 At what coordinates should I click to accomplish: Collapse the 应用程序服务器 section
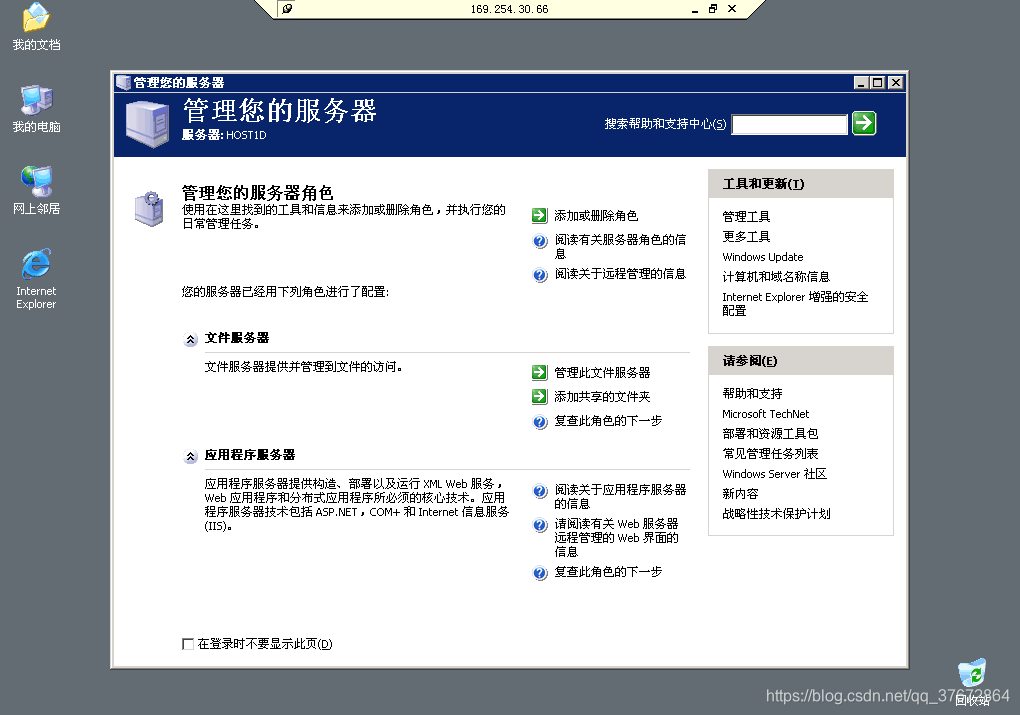coord(190,456)
